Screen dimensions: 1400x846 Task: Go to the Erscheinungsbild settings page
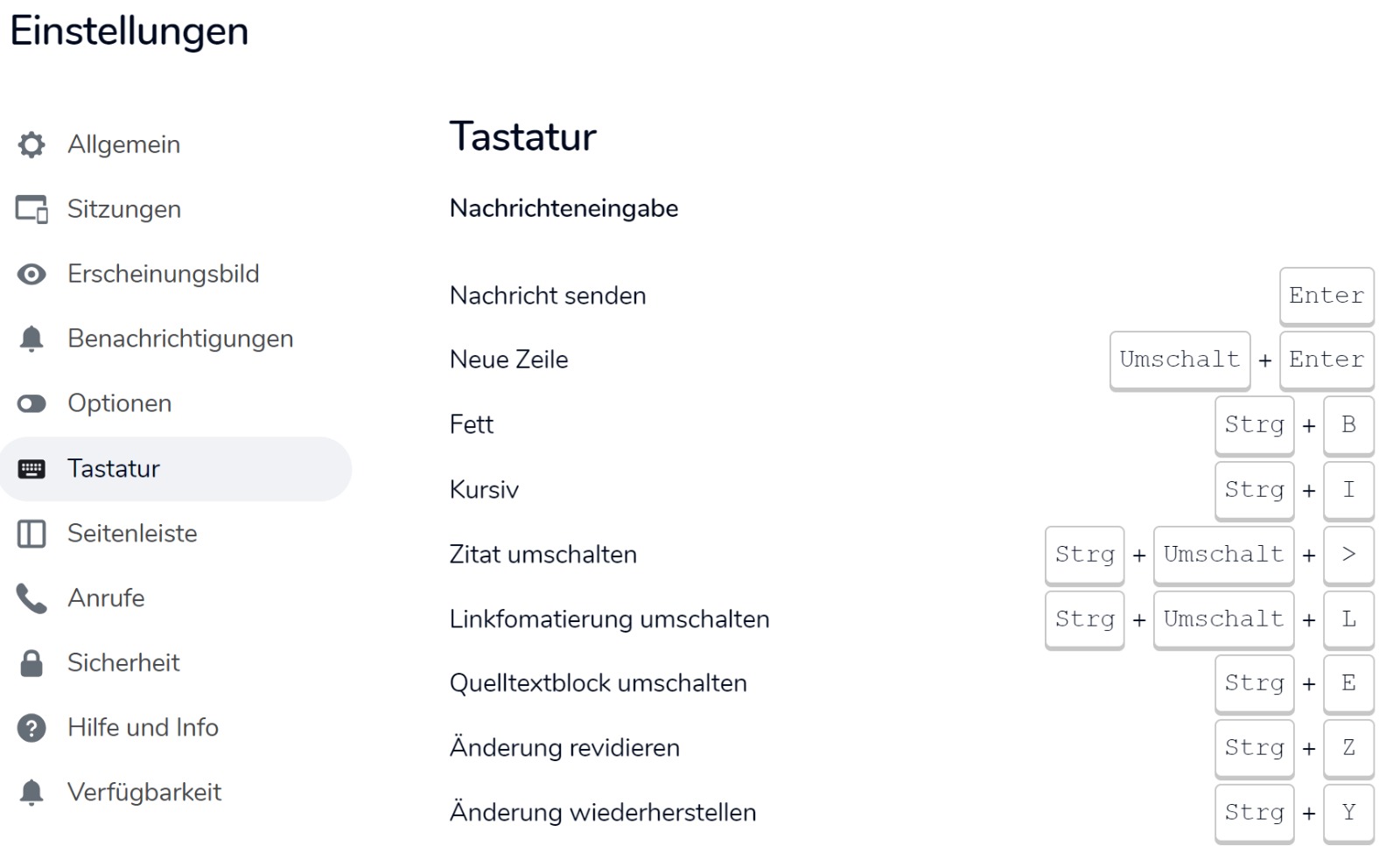pos(164,274)
